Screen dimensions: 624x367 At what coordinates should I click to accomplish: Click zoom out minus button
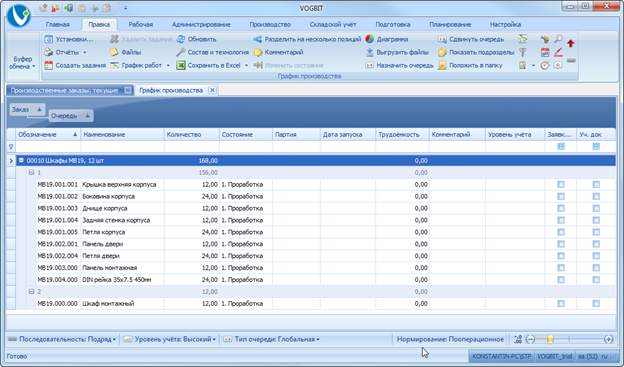530,339
